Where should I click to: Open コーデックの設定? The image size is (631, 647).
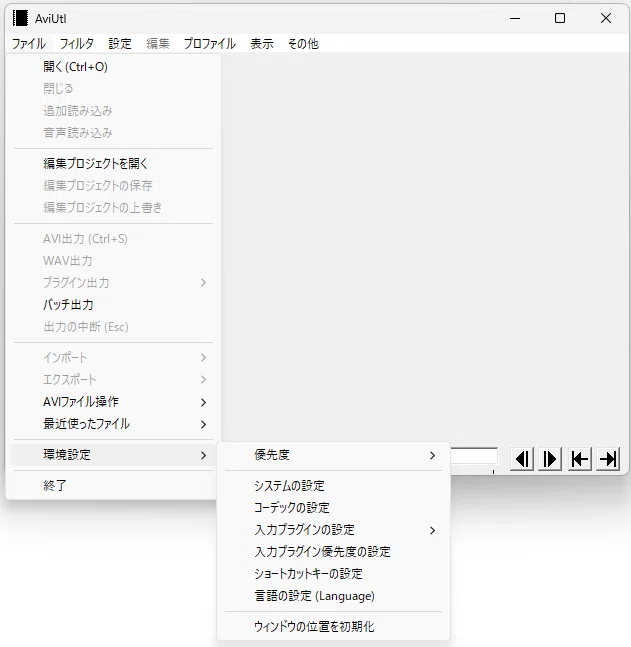[333, 508]
